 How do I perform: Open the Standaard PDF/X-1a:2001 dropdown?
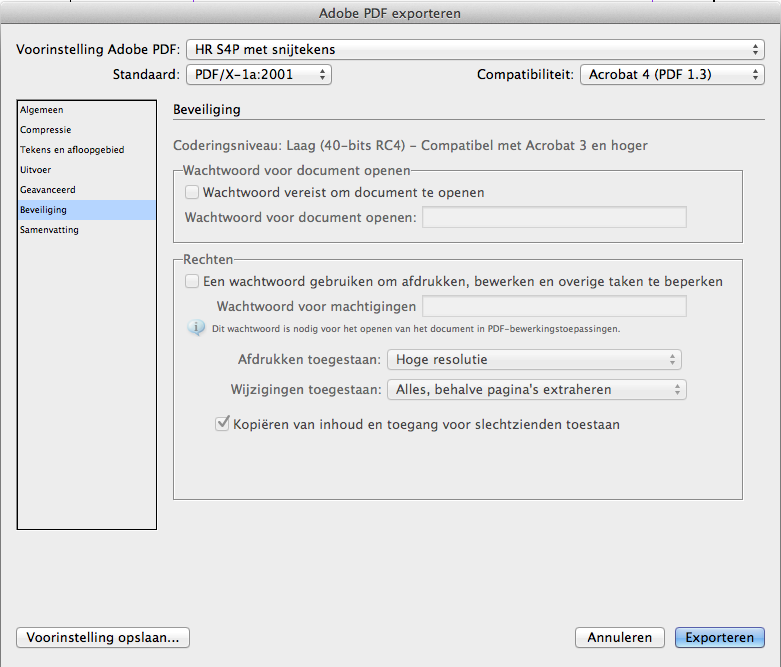tap(259, 75)
